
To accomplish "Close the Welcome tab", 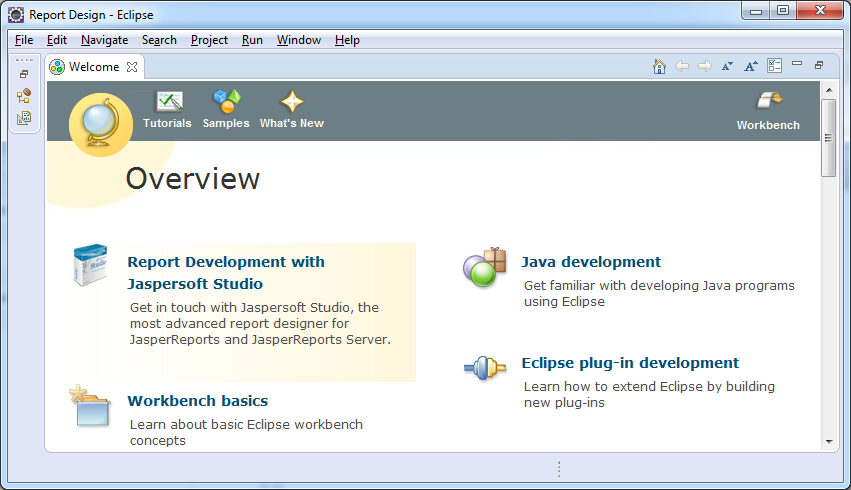I will tap(132, 67).
